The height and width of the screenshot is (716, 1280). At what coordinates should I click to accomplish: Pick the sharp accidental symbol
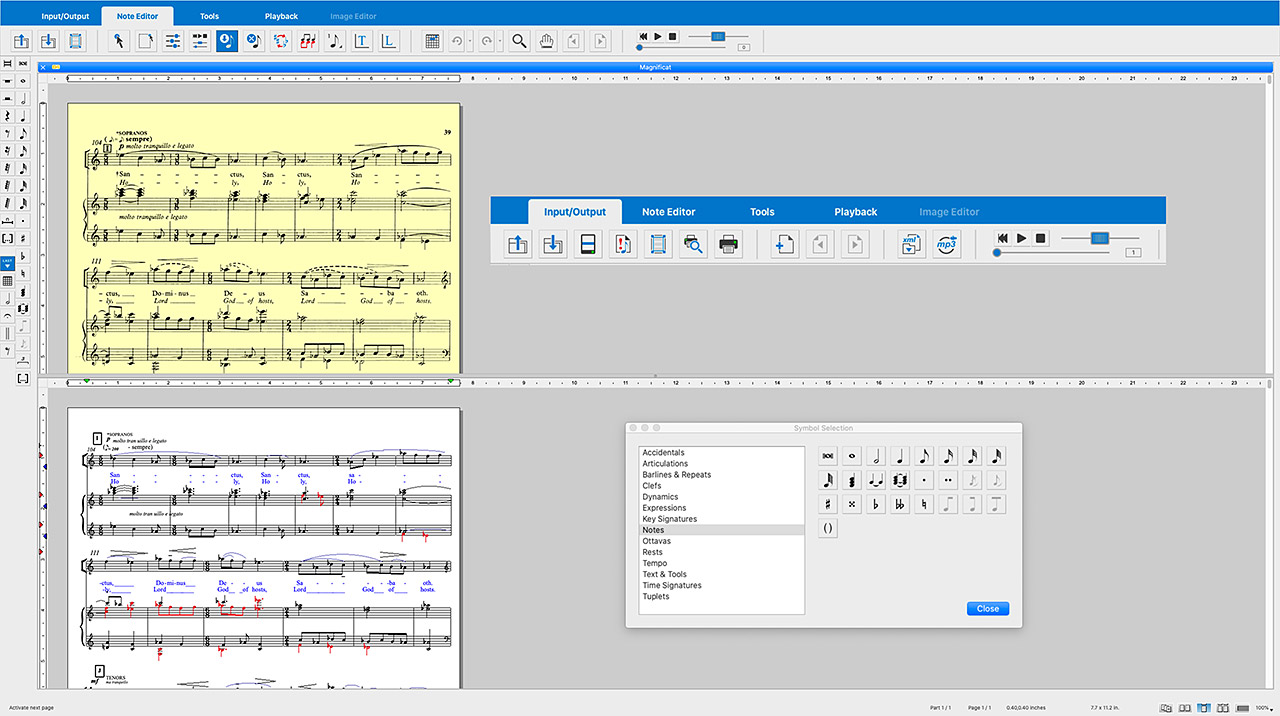tap(828, 504)
